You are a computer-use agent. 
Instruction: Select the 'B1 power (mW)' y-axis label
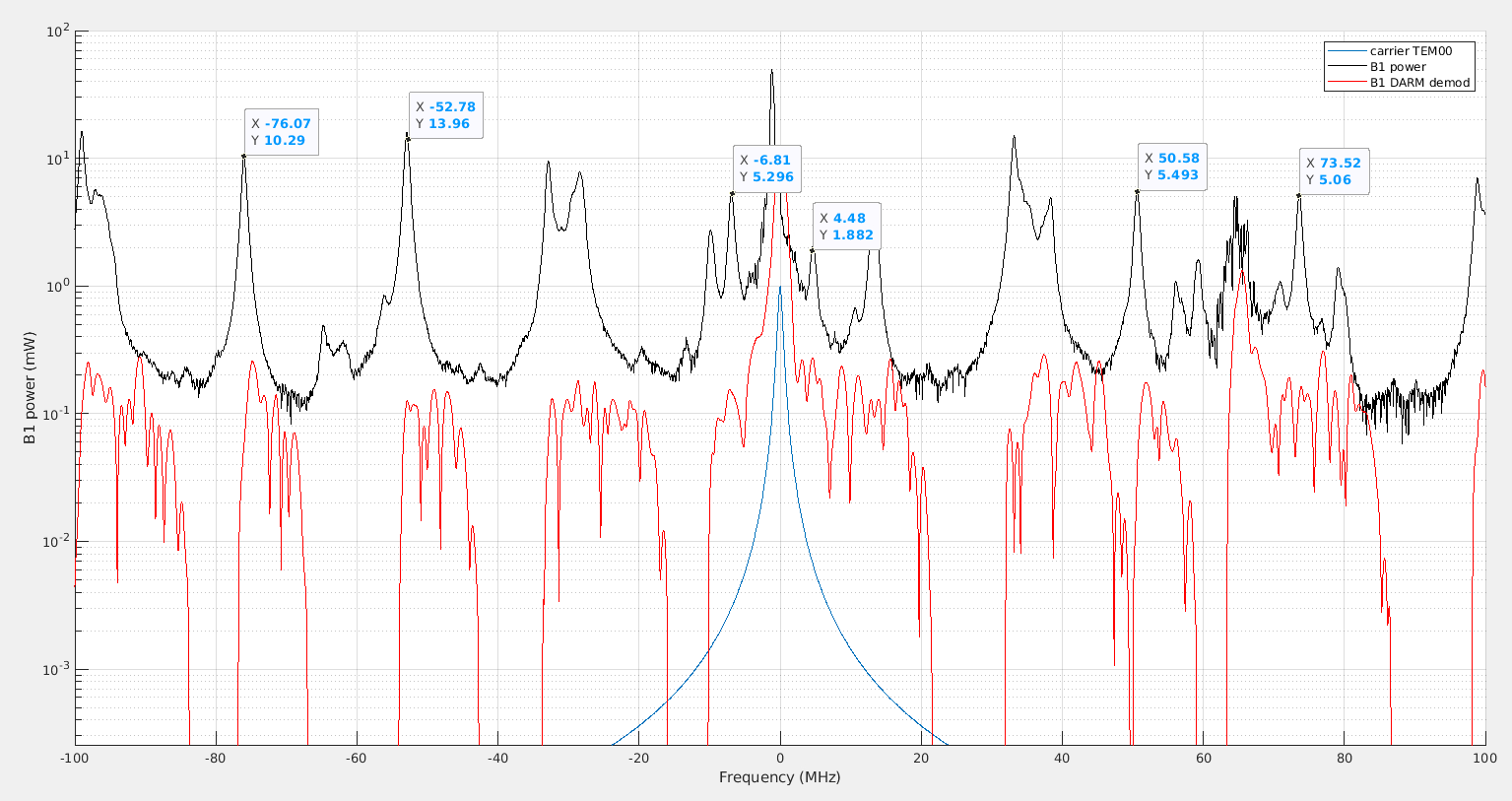tap(30, 387)
